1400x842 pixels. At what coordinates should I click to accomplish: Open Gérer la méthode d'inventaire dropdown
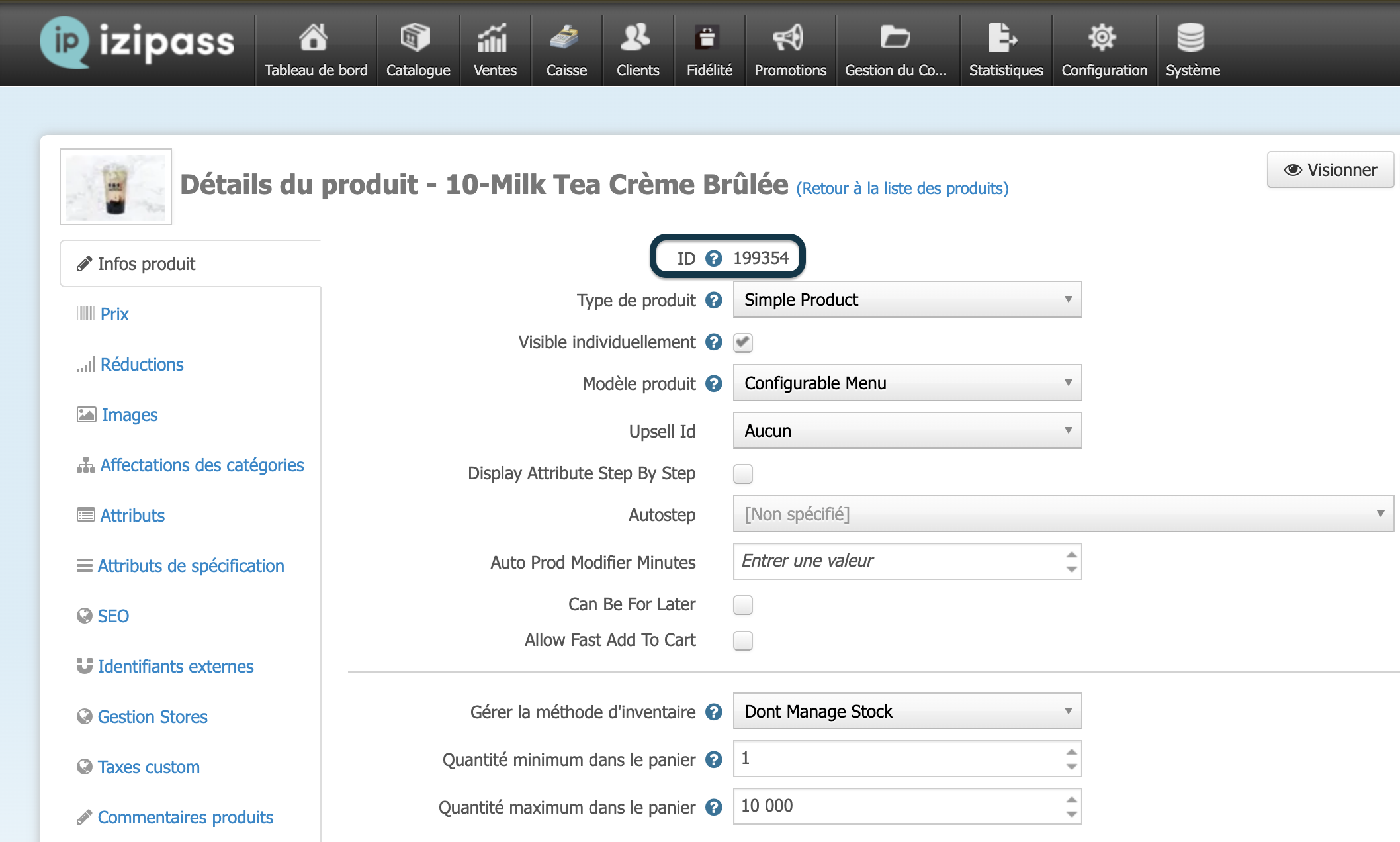907,712
